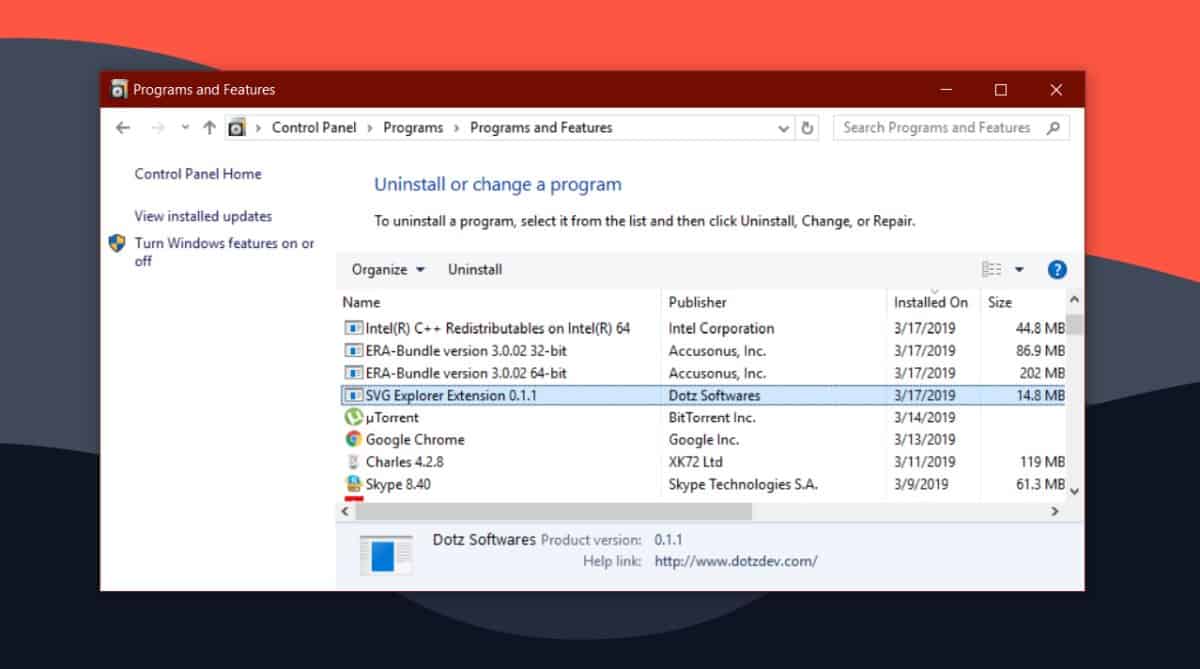Click the address bar Control Panel icon
This screenshot has width=1200, height=669.
click(236, 128)
